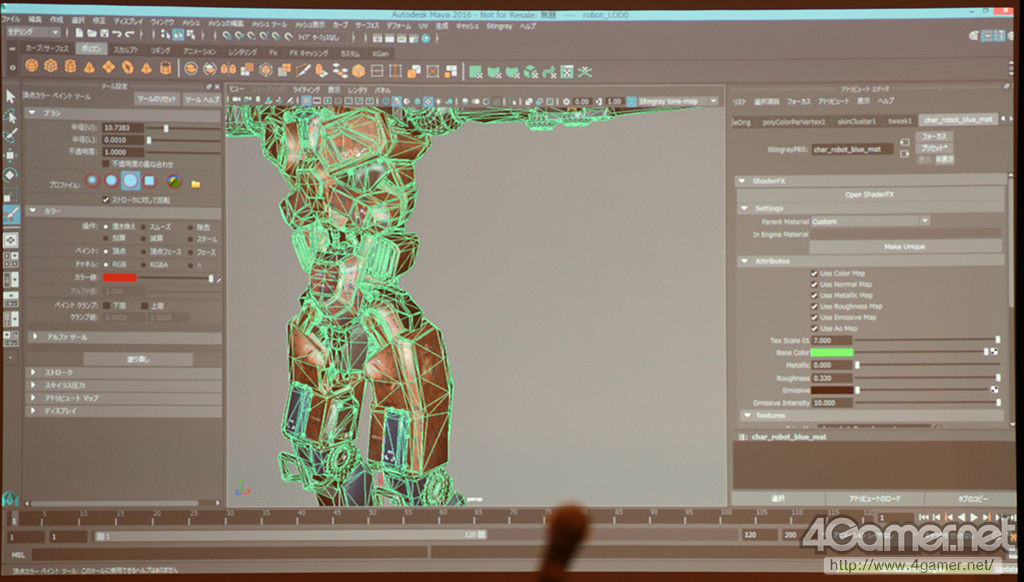Image resolution: width=1024 pixels, height=582 pixels.
Task: Create a polygon pipe from the shelf
Action: tap(166, 67)
